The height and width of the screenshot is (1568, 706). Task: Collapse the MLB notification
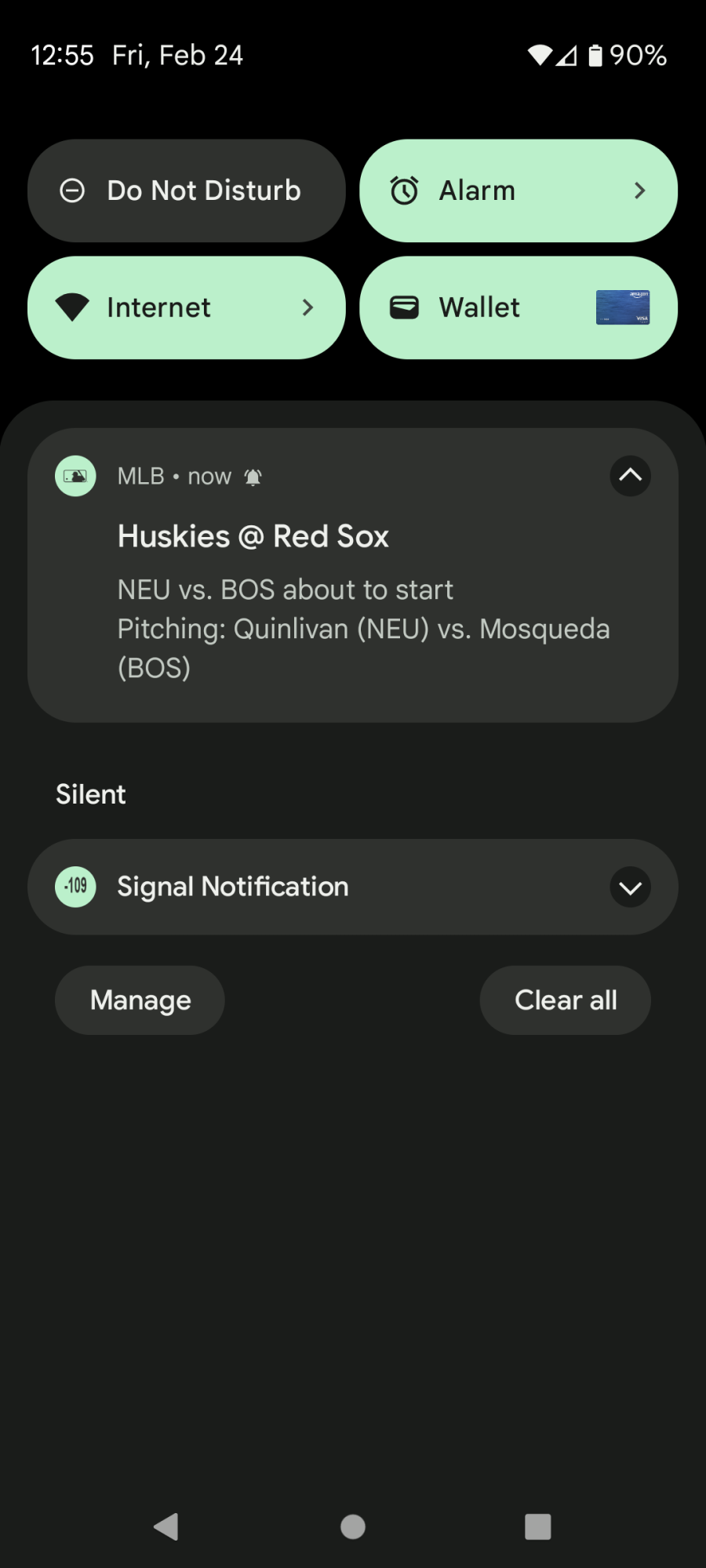click(630, 476)
